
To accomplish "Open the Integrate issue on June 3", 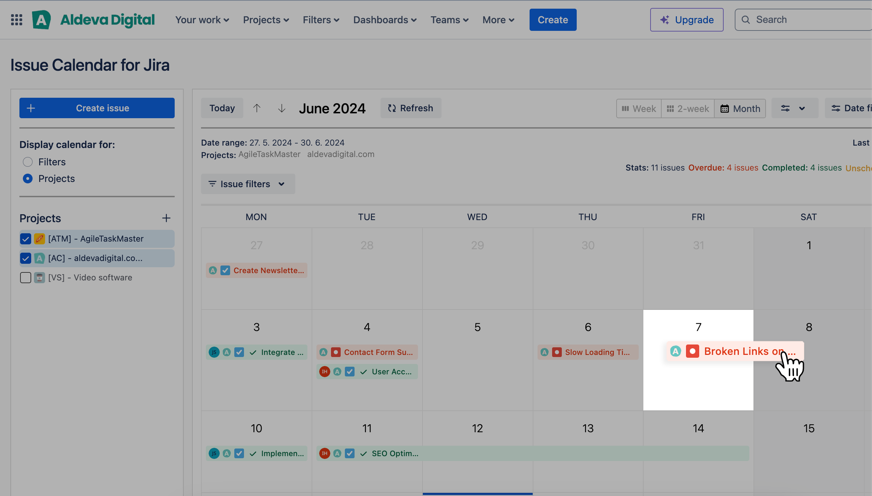I will (x=256, y=352).
